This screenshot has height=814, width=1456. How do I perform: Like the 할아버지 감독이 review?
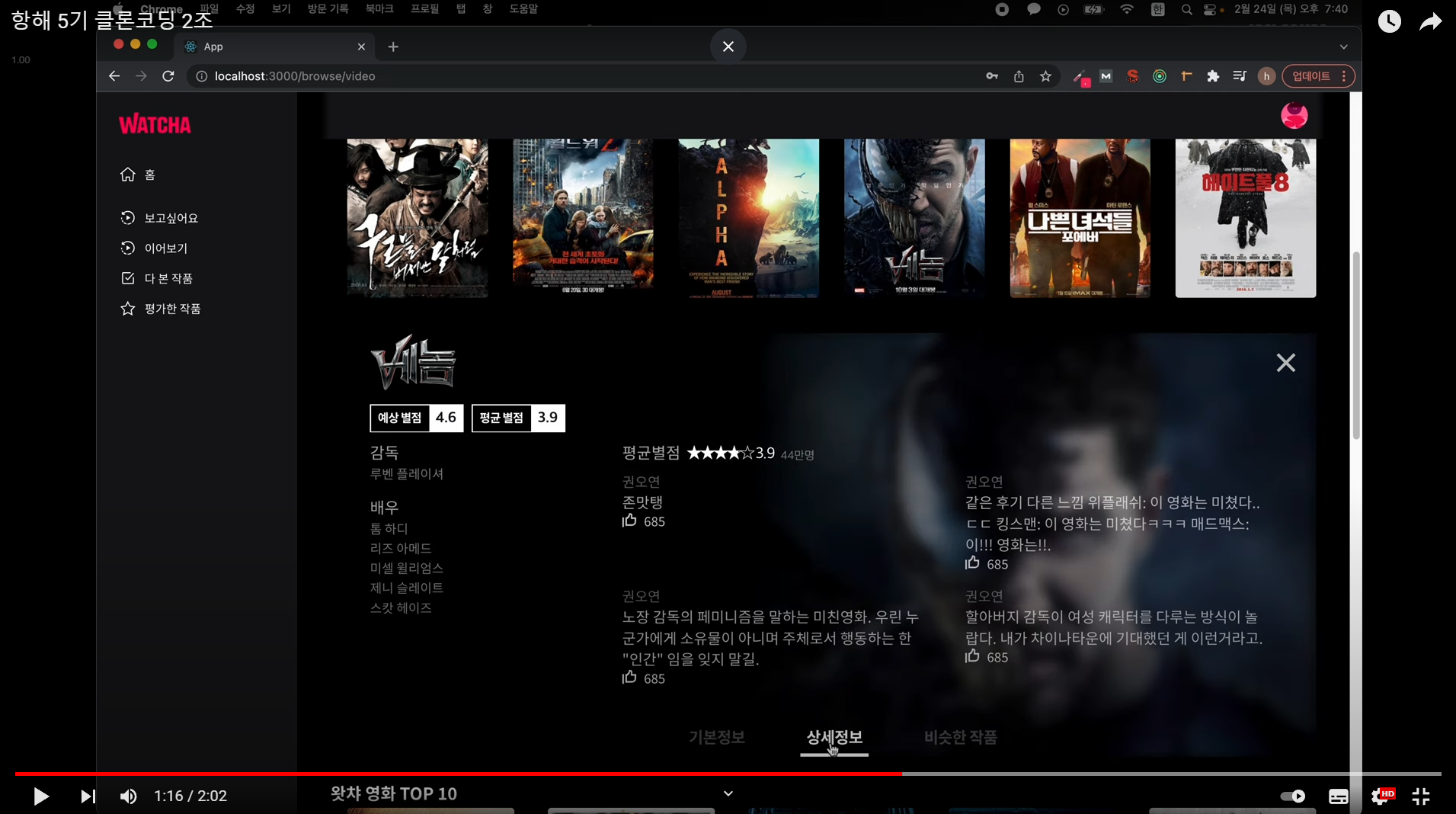click(x=972, y=656)
